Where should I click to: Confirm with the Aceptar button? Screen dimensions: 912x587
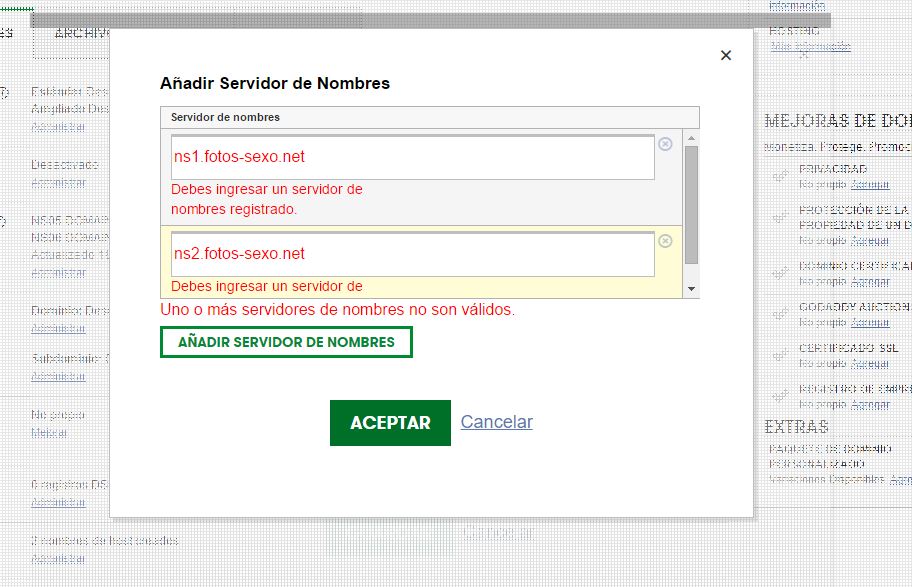(x=390, y=423)
